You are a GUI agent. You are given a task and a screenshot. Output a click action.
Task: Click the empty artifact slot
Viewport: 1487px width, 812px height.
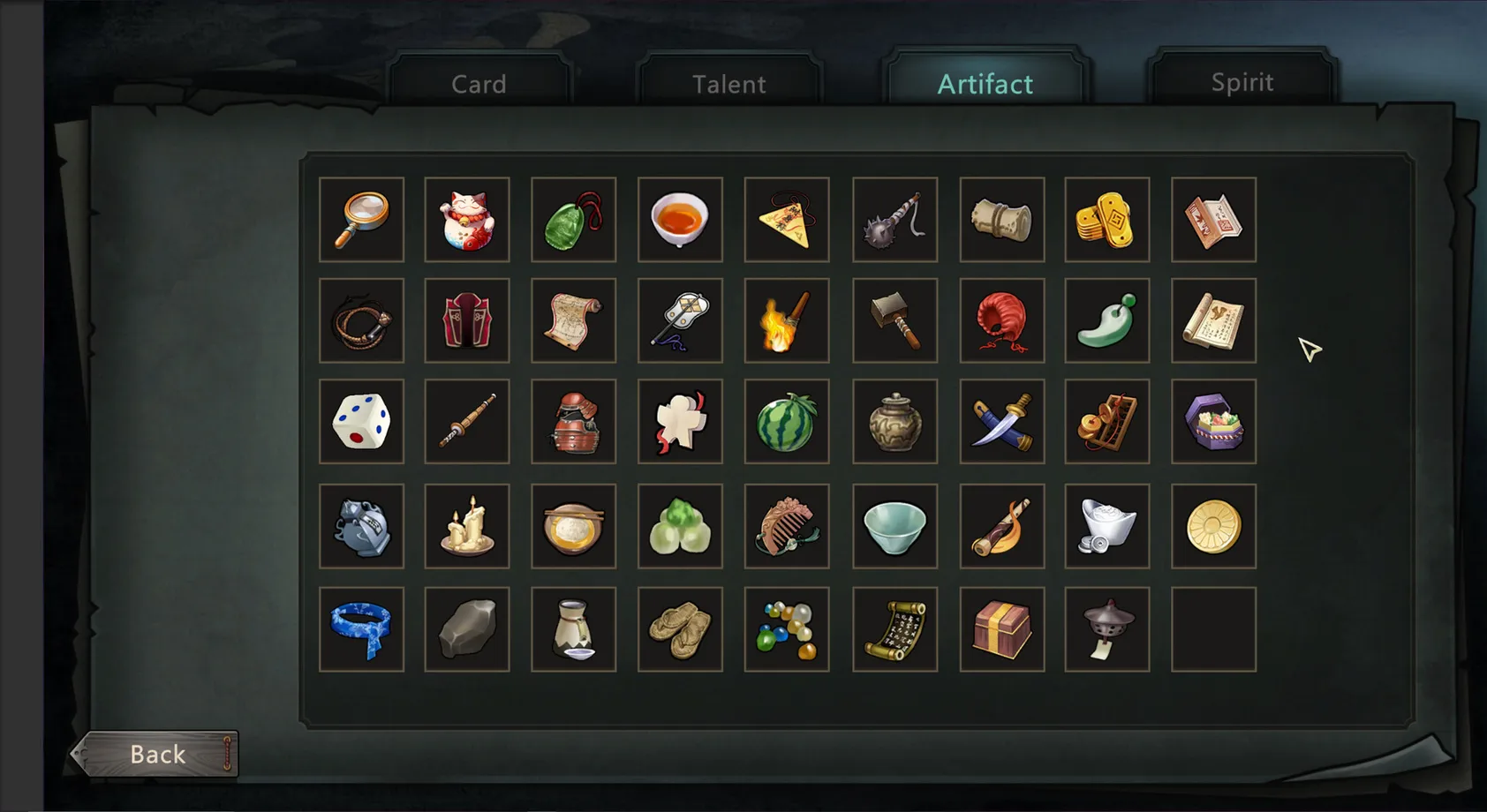point(1213,629)
